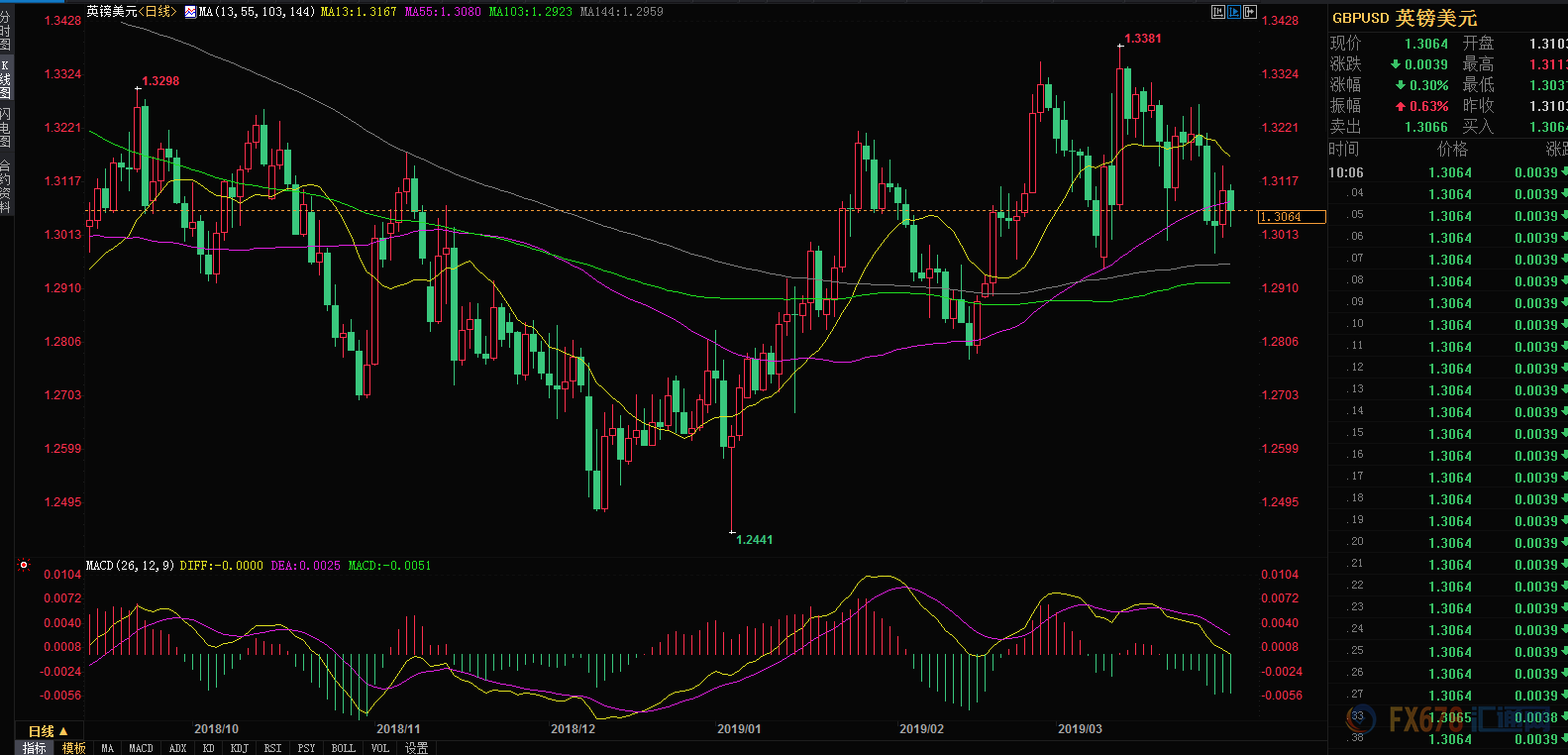The width and height of the screenshot is (1568, 755).
Task: Click the 1.3064 current price label on axis
Action: coord(1291,217)
